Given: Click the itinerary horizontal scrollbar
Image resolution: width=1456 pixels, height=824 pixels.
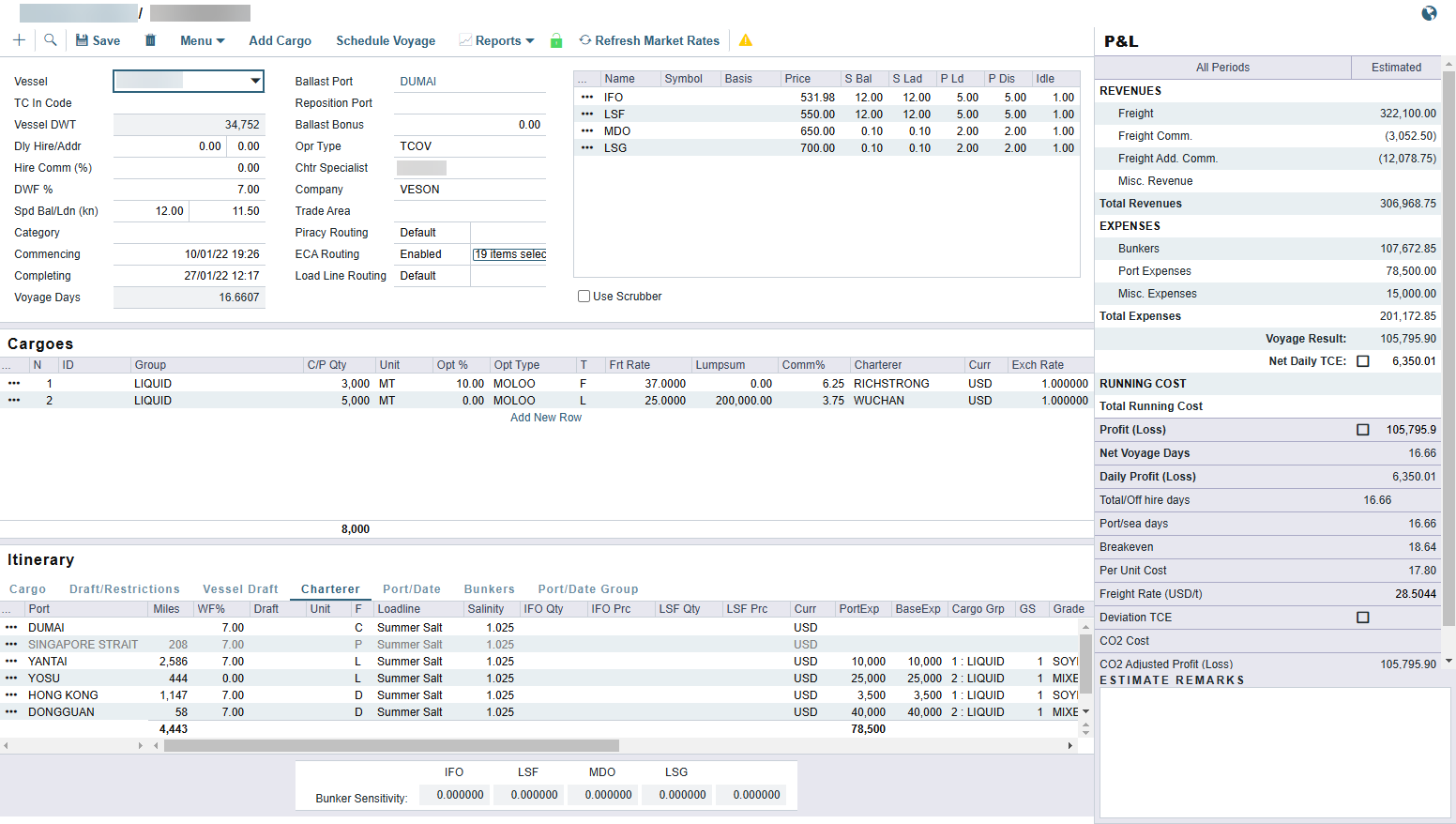Looking at the screenshot, I should point(390,746).
